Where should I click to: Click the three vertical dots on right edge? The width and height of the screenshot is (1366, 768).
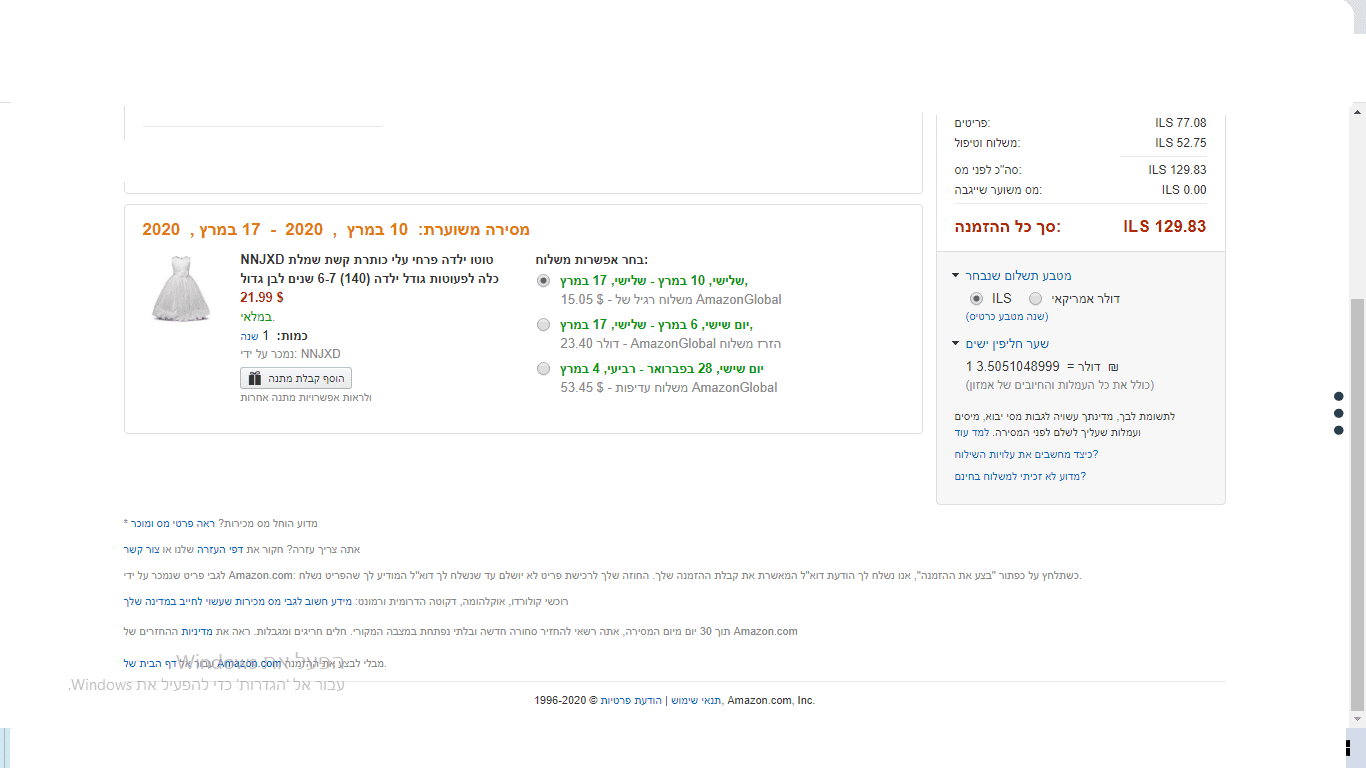coord(1339,413)
